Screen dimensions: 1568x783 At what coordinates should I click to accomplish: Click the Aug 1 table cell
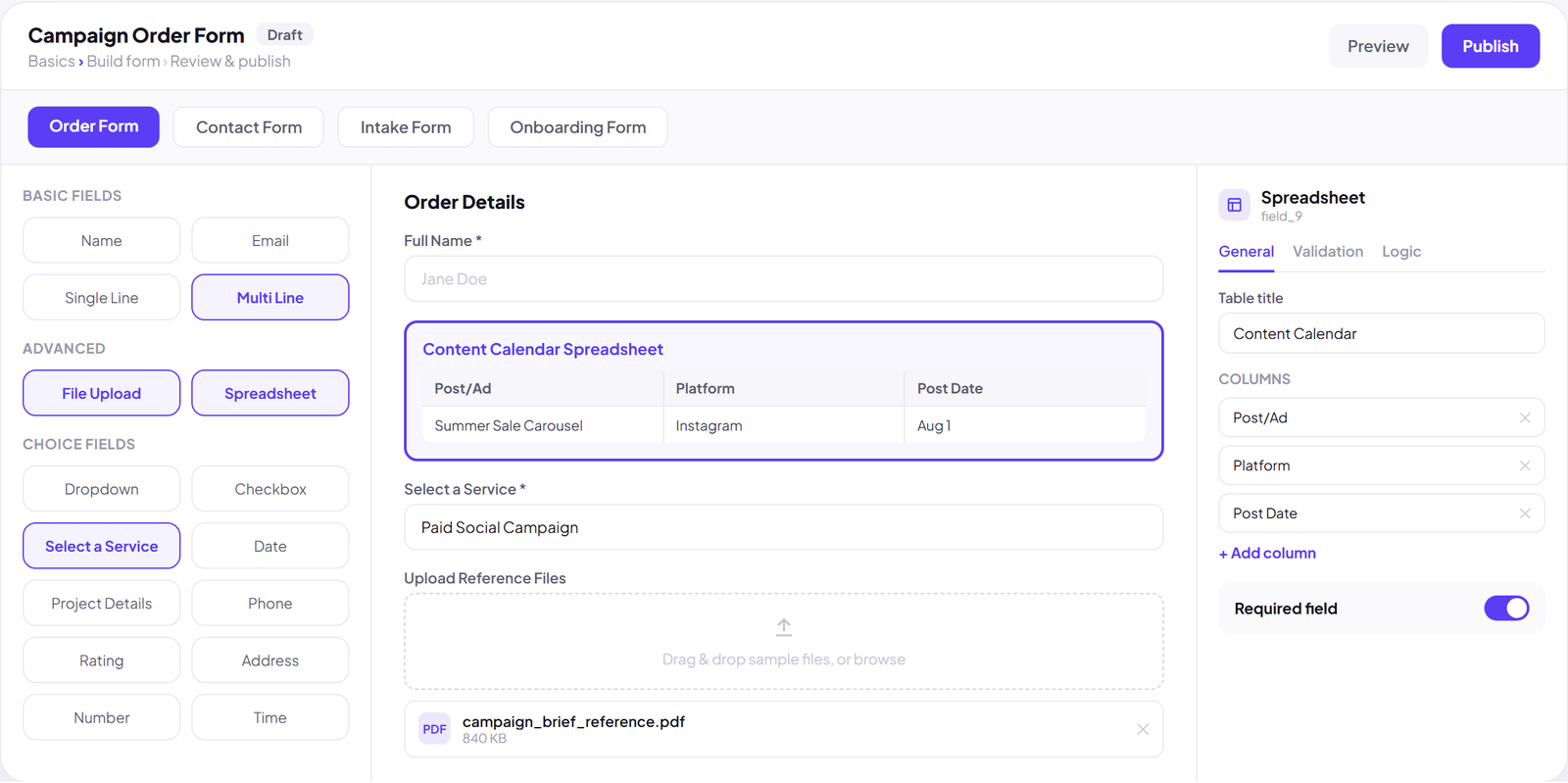[x=1025, y=425]
